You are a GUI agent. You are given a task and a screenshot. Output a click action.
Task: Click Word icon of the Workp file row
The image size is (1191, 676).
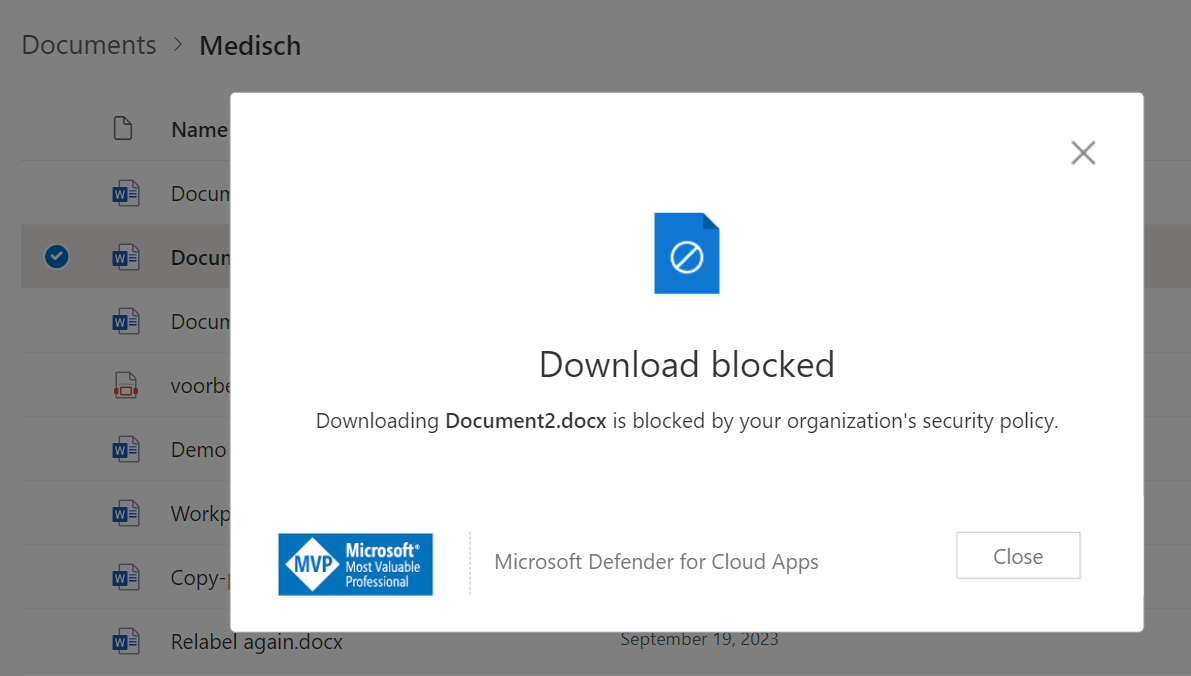(125, 514)
